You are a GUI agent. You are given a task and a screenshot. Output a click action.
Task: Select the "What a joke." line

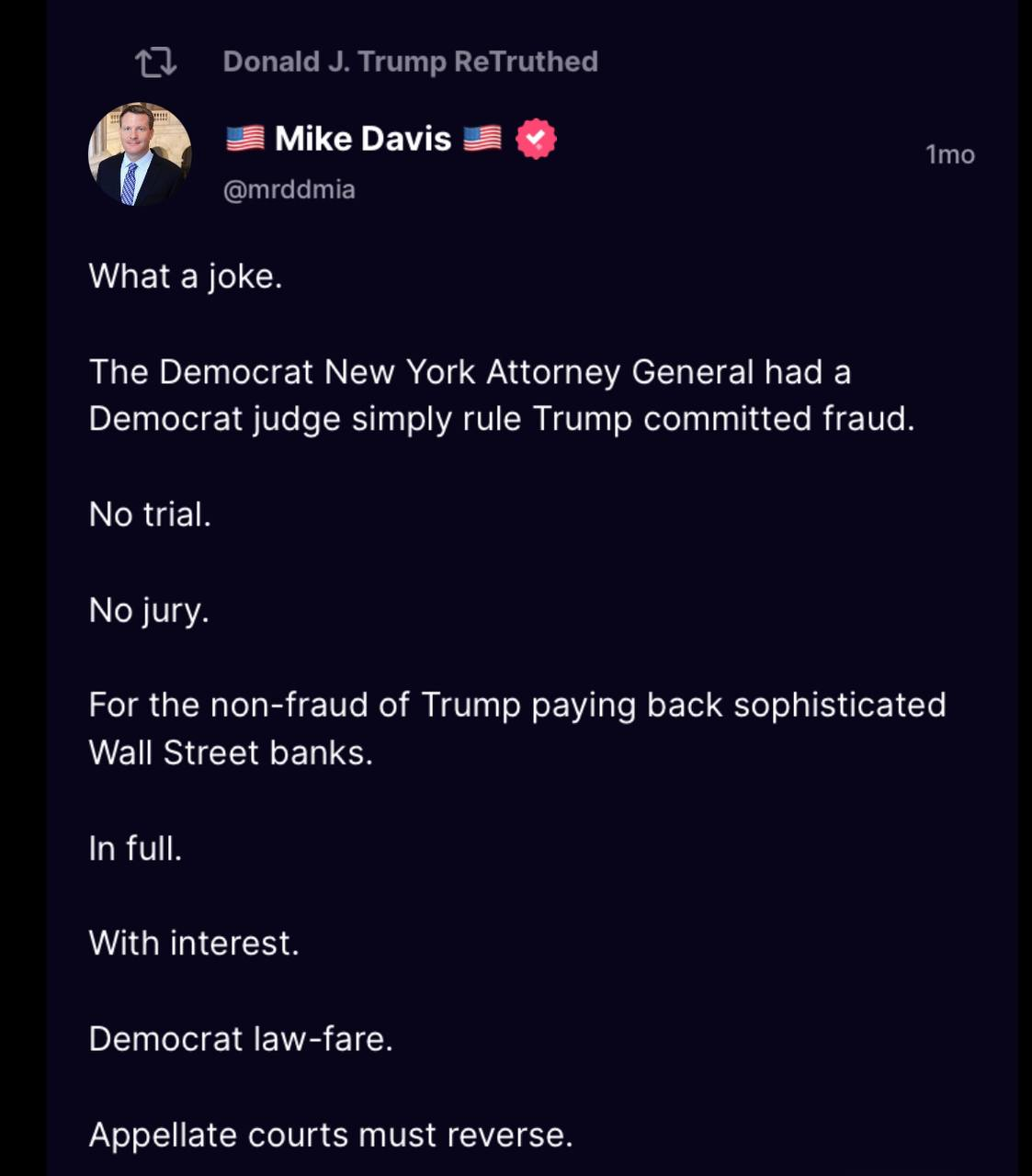tap(185, 276)
